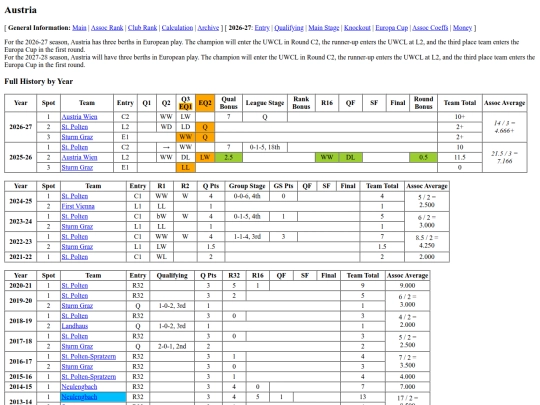540x405 pixels.
Task: Open the Assoc Coeffs link
Action: pos(430,28)
